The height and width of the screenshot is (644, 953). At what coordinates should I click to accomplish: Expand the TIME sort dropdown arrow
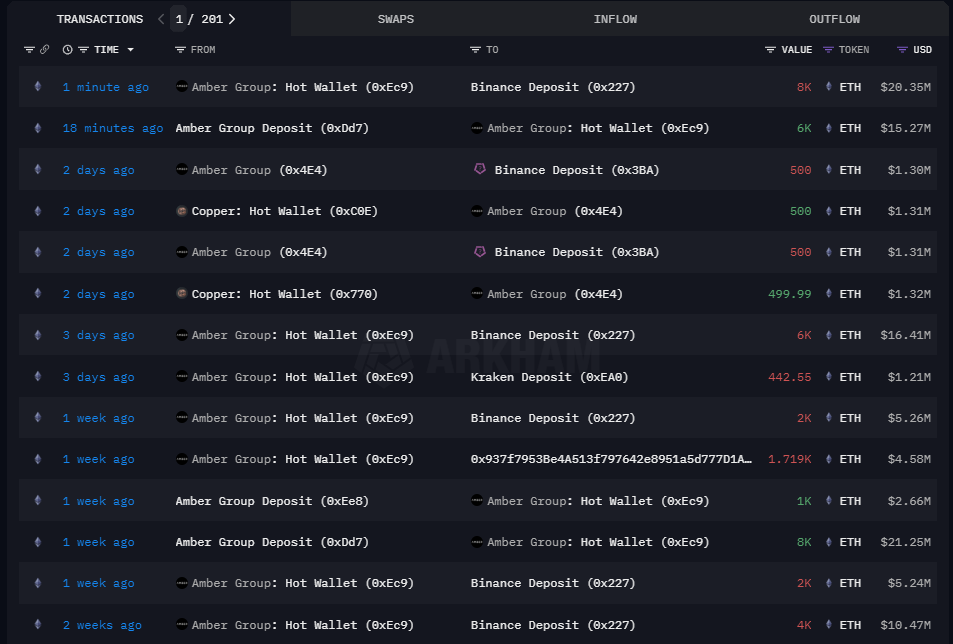tap(130, 50)
